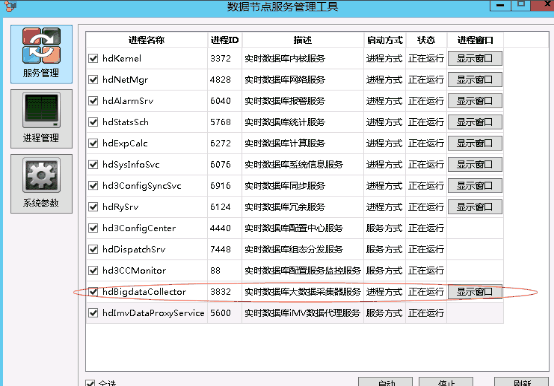Click 显示窗口 in hdStatsSch row

point(475,122)
